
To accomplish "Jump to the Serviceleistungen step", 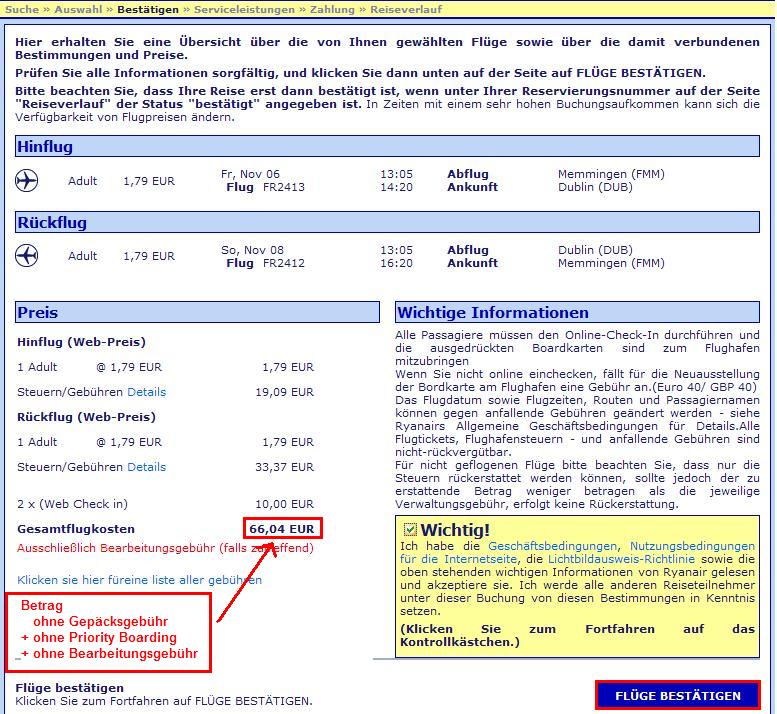I will click(245, 9).
